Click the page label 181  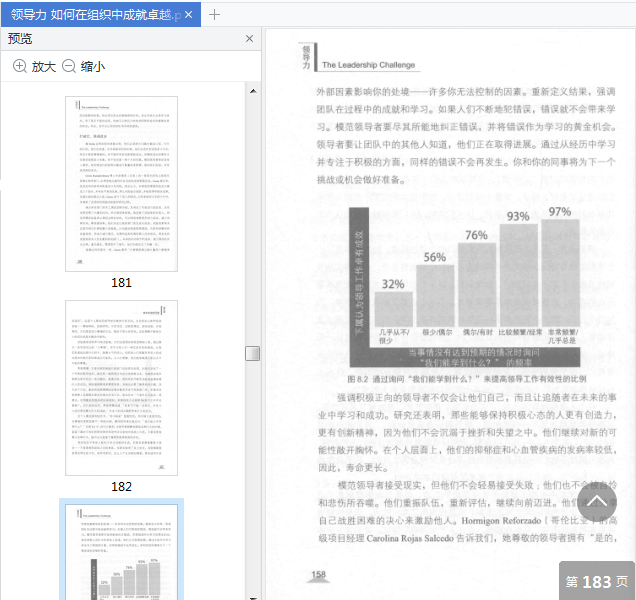121,282
